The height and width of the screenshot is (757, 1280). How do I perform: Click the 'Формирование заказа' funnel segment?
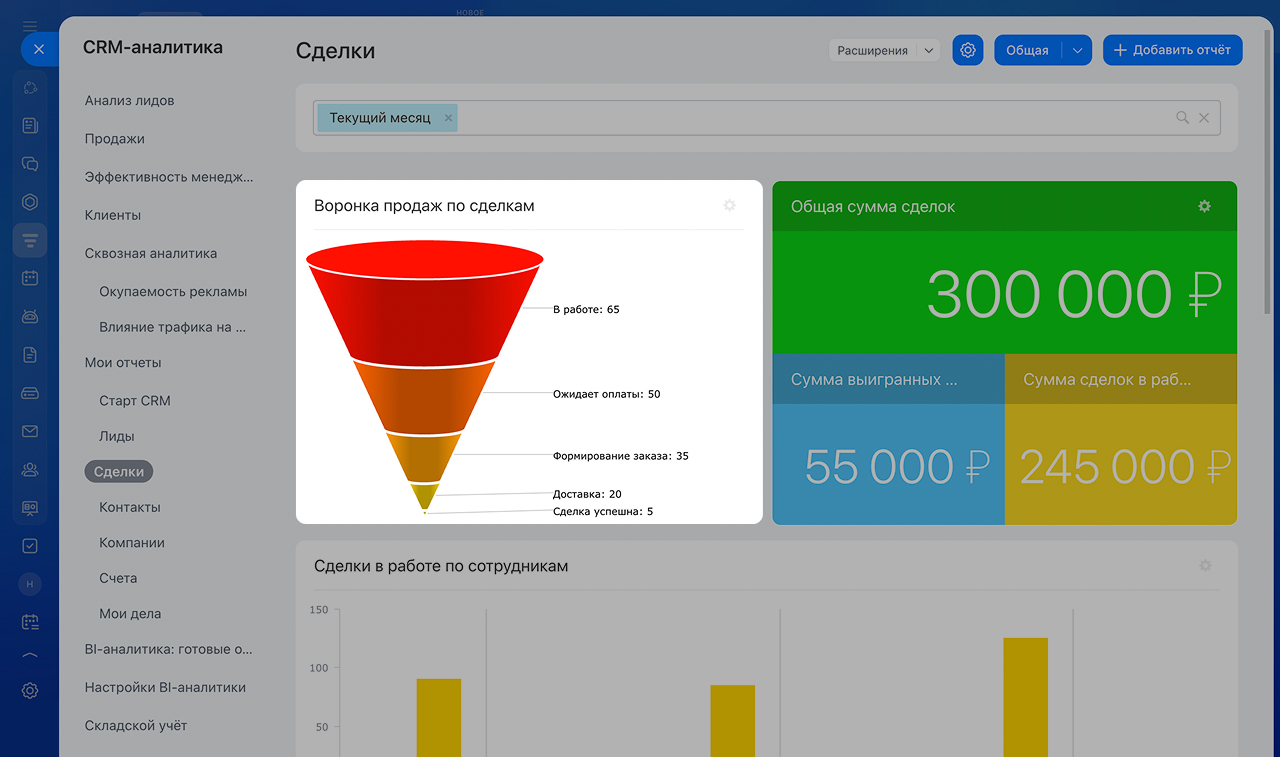click(425, 458)
